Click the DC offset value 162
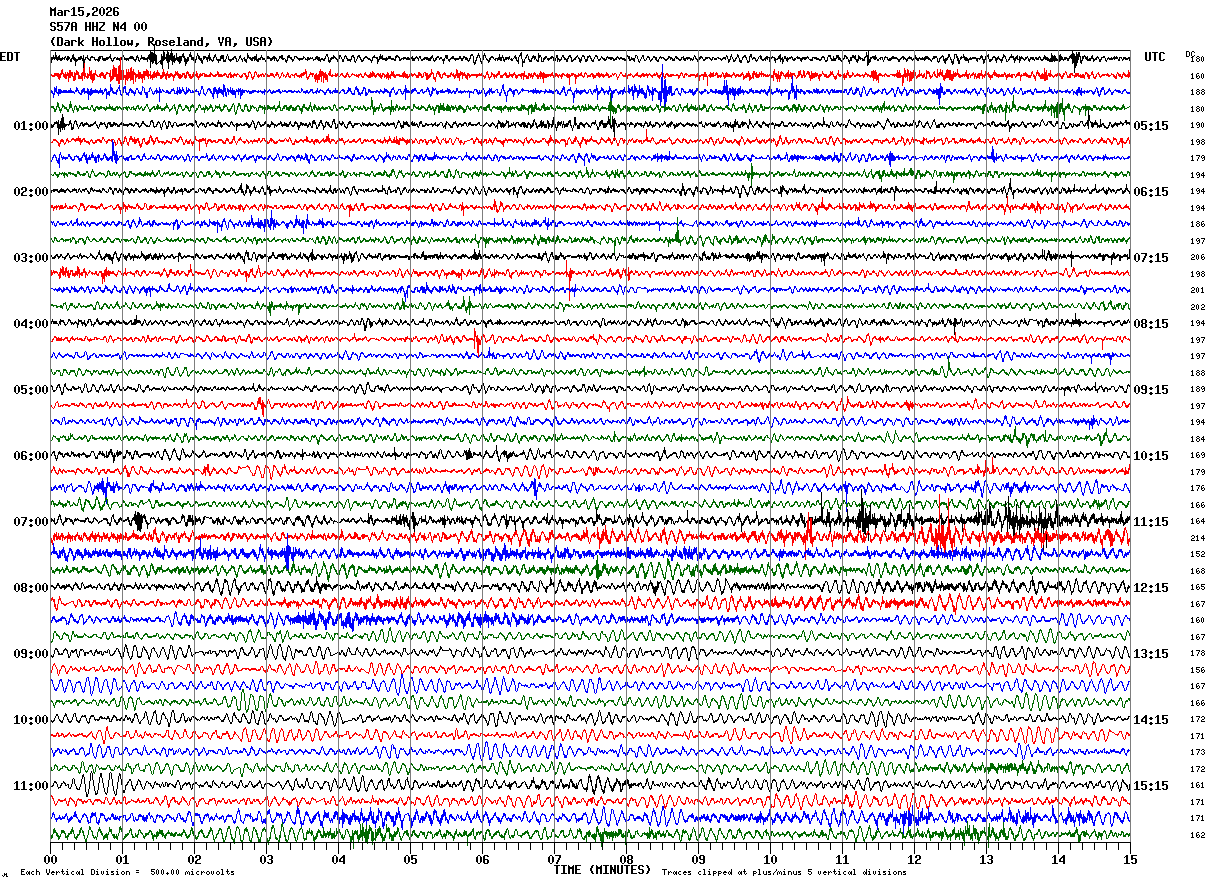The image size is (1210, 886). click(x=1197, y=835)
